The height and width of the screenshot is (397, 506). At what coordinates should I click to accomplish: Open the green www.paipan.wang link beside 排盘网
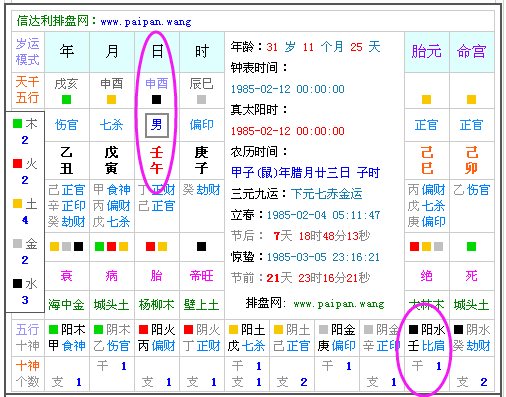tap(339, 304)
